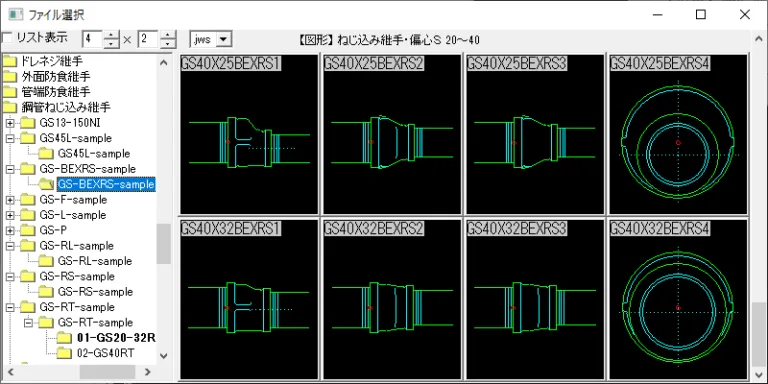Click the GS-L-sample folder icon
768x384 pixels.
(28, 215)
